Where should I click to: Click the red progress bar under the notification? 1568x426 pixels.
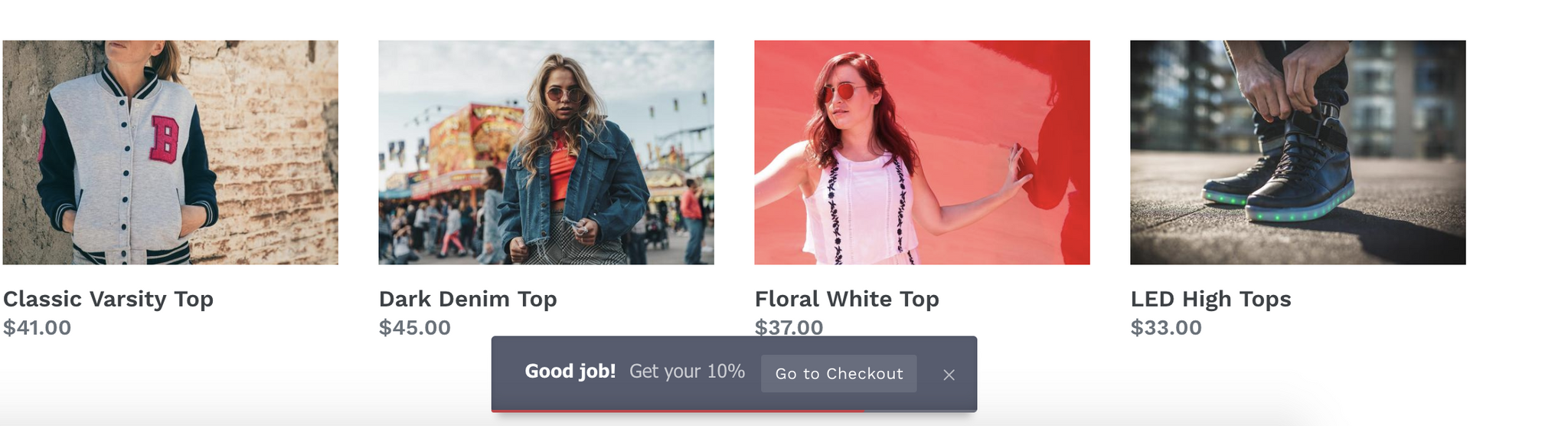pos(678,411)
